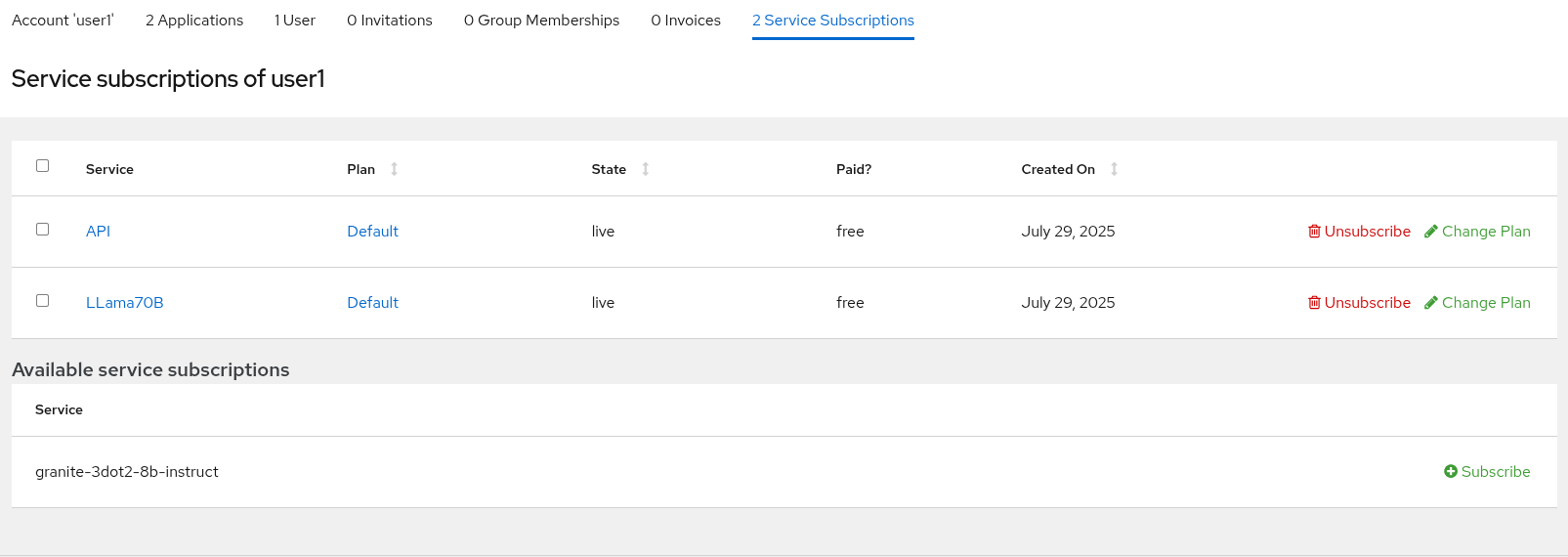Click trash icon in API row Unsubscribe
1568x557 pixels.
[x=1314, y=232]
